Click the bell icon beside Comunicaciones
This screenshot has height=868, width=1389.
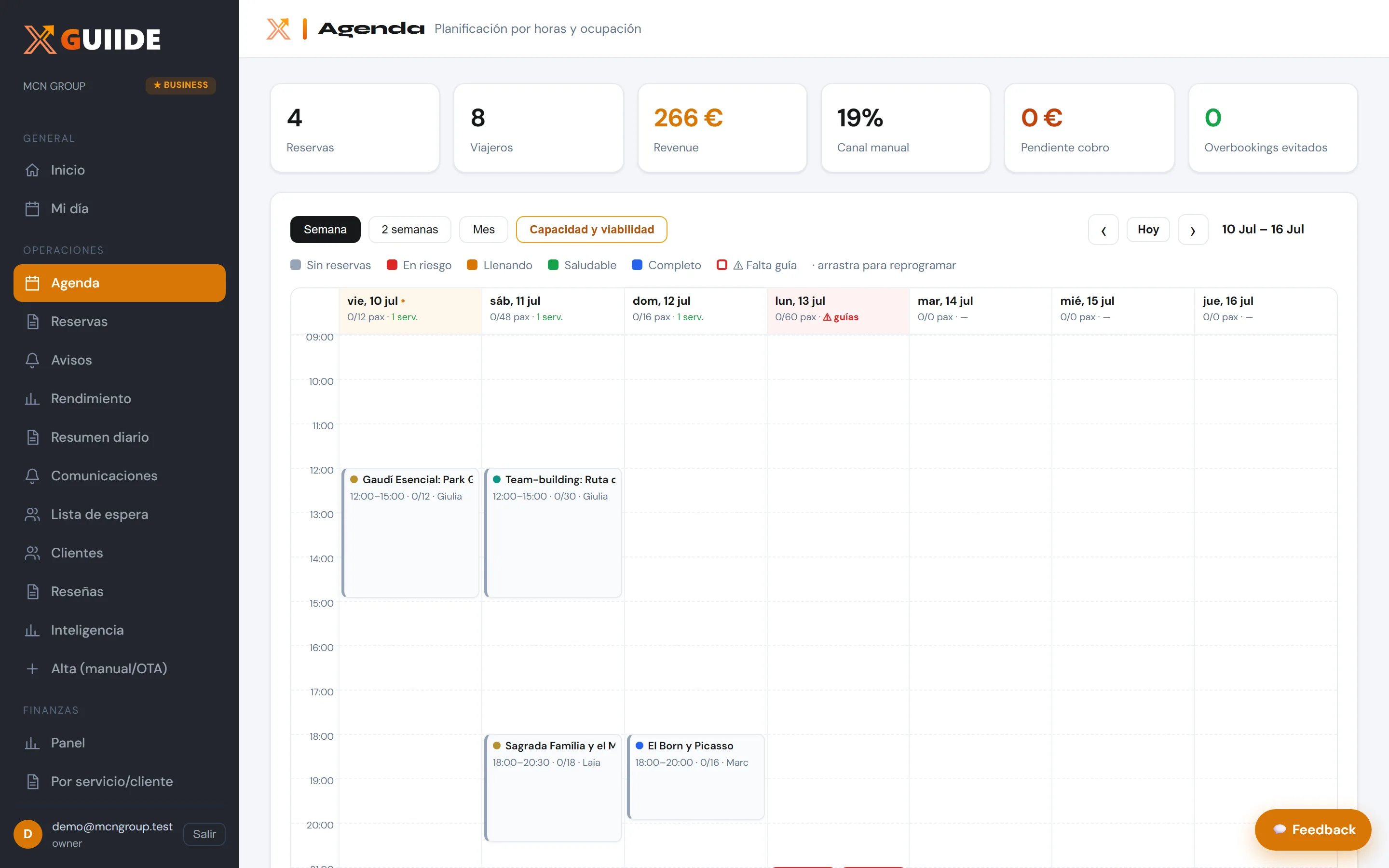(x=32, y=476)
